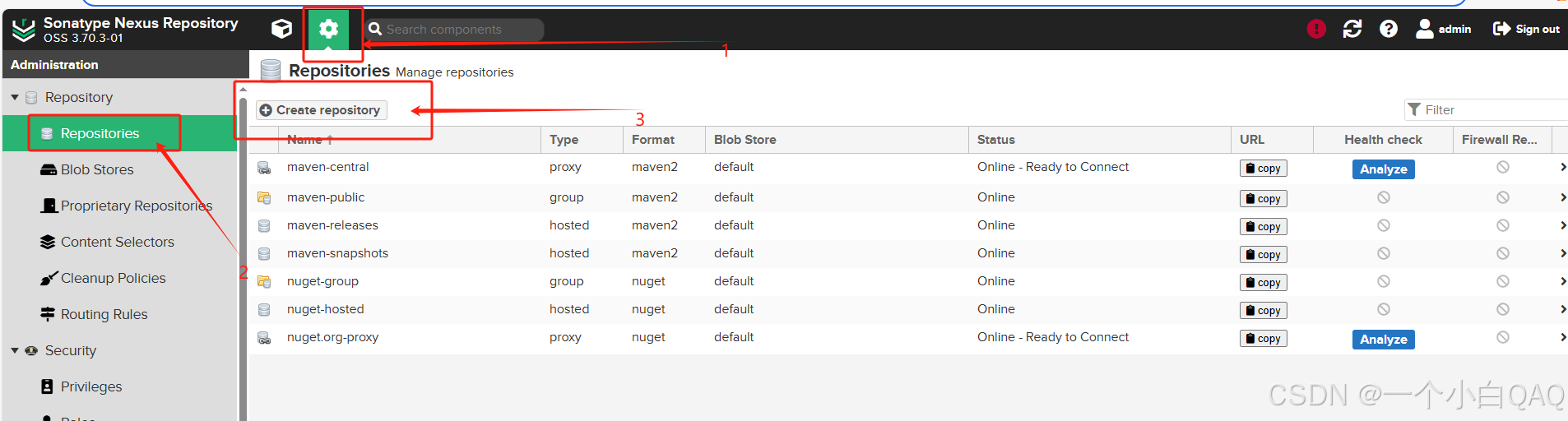Click the nuget.org-proxy repository icon
This screenshot has height=421, width=1568.
tap(264, 338)
